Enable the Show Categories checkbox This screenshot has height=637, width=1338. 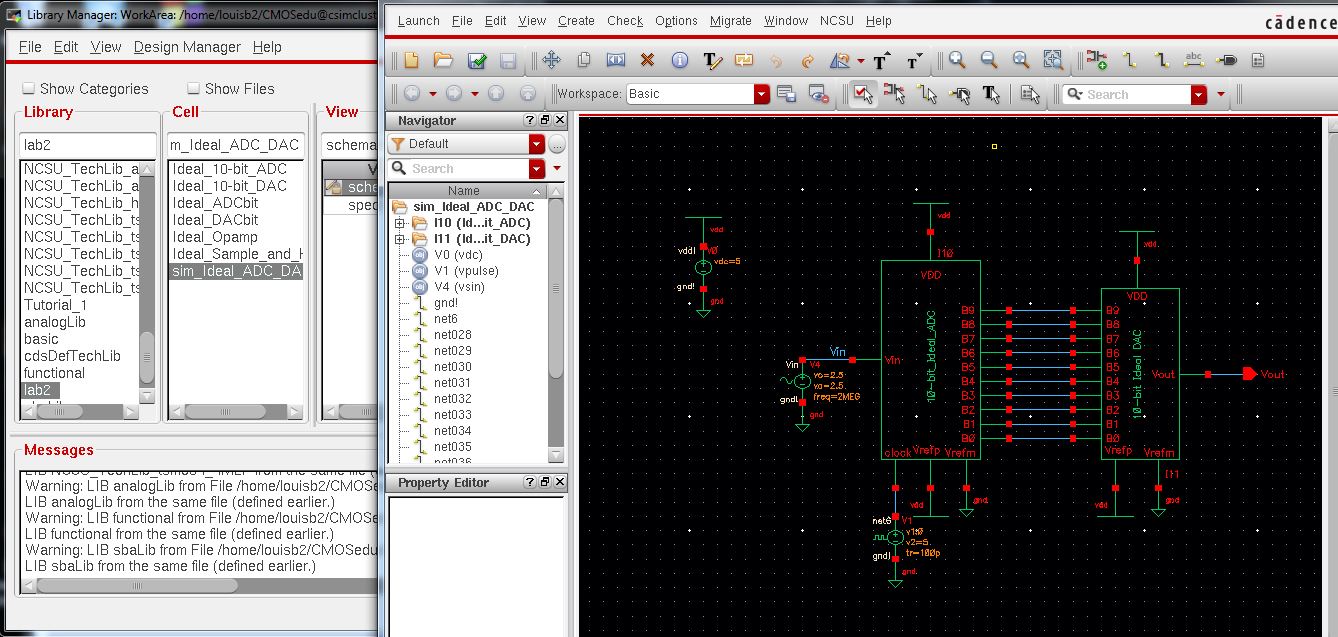coord(29,89)
